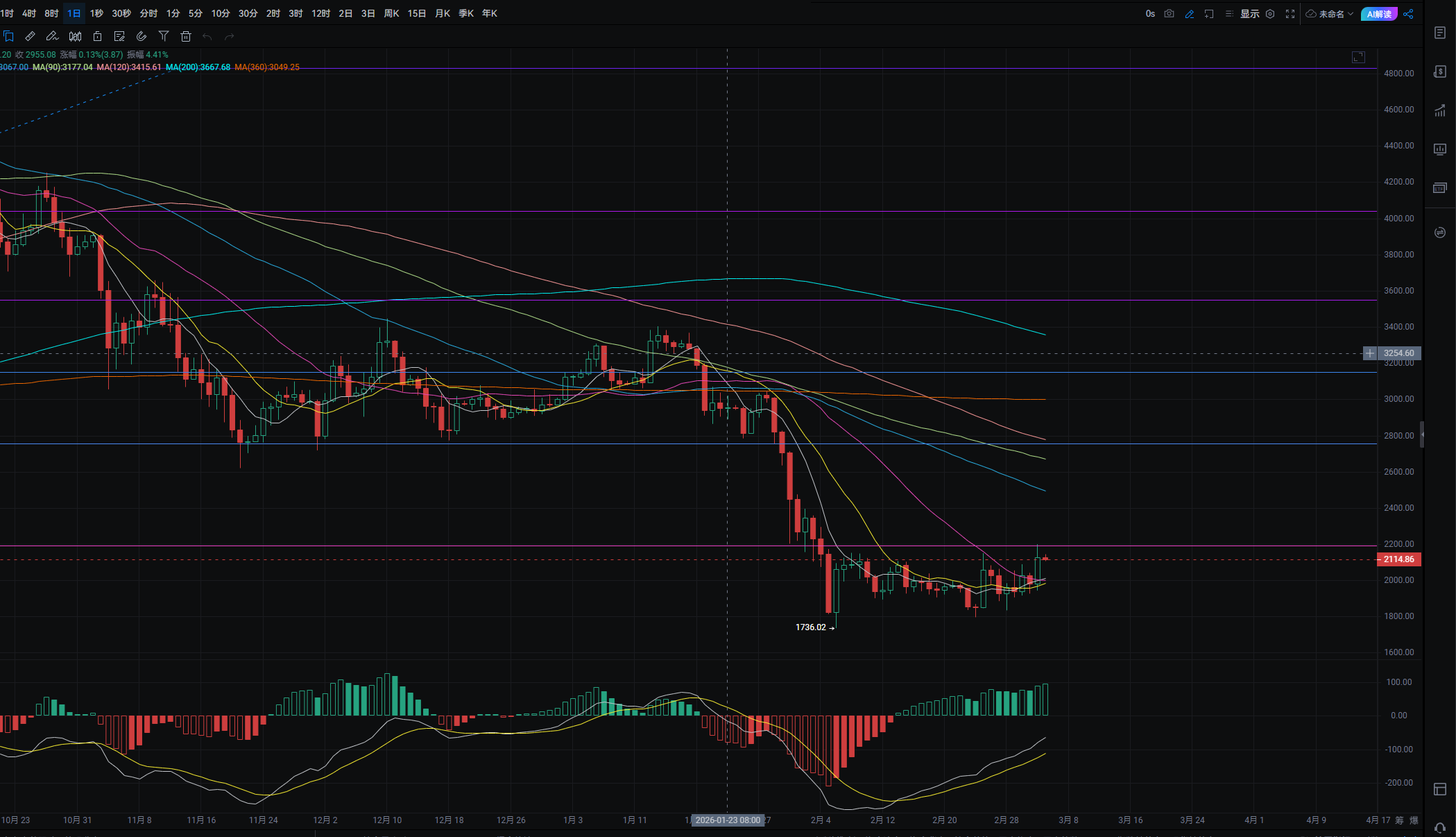Select the candlestick pattern tool icon
This screenshot has width=1456, height=837.
tap(75, 36)
